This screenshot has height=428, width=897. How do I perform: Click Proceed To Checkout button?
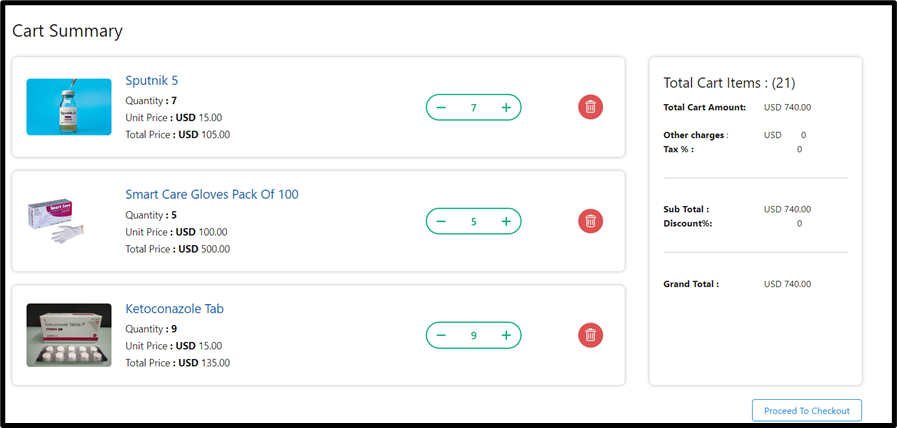point(806,411)
